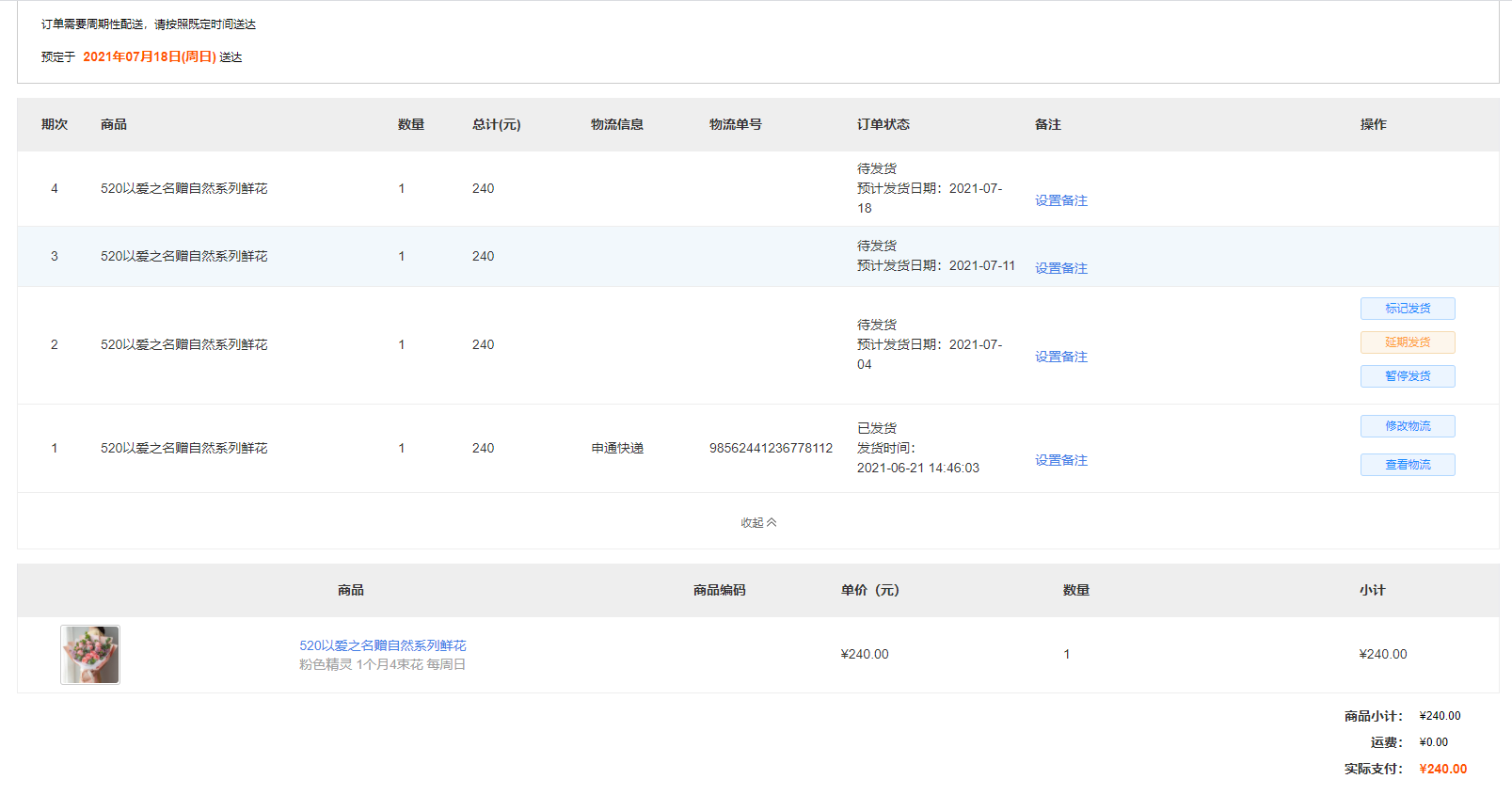Collapse the period list with 收起
The width and height of the screenshot is (1512, 795).
click(x=757, y=522)
